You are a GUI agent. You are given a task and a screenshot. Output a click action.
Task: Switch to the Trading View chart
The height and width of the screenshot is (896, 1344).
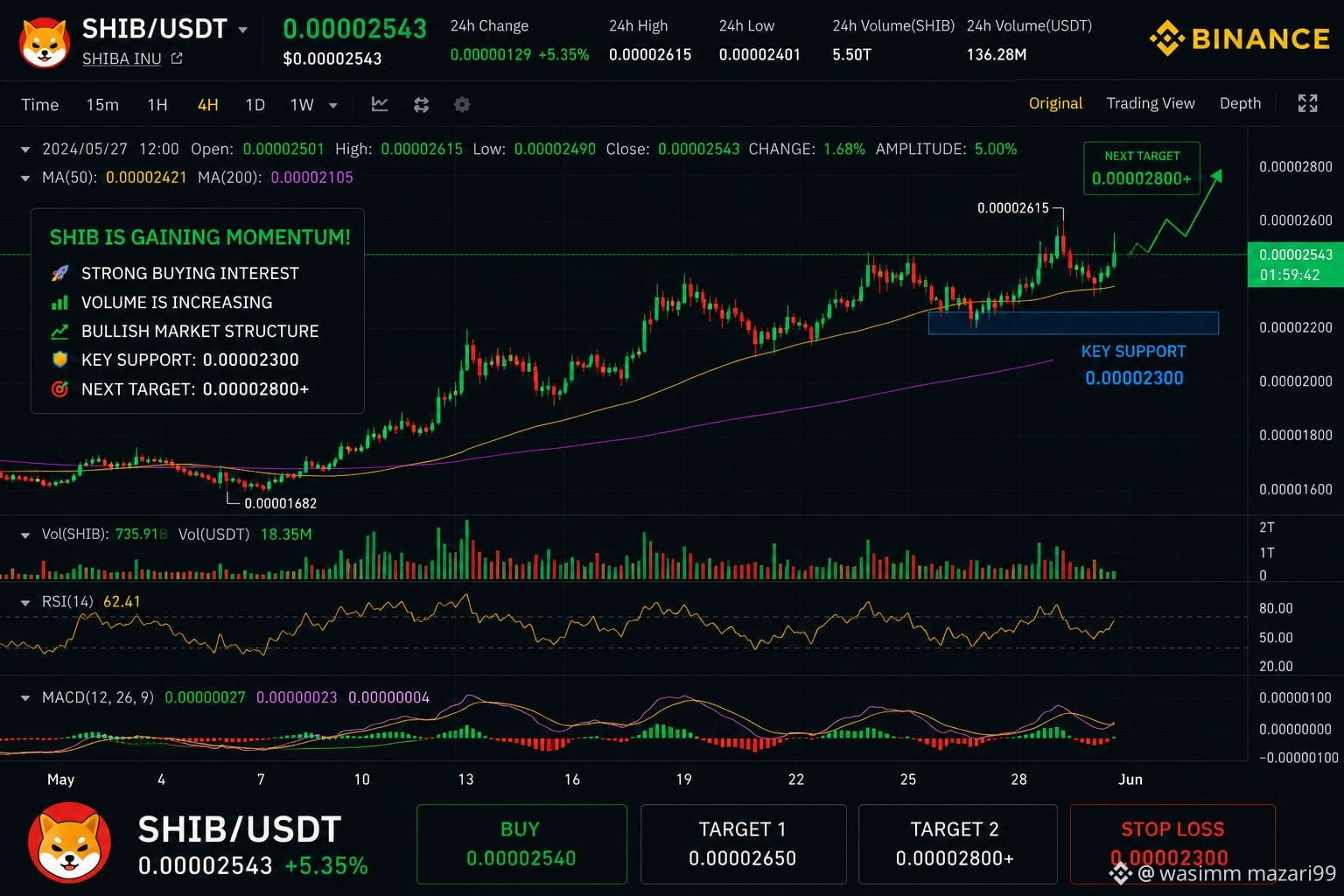(1151, 103)
